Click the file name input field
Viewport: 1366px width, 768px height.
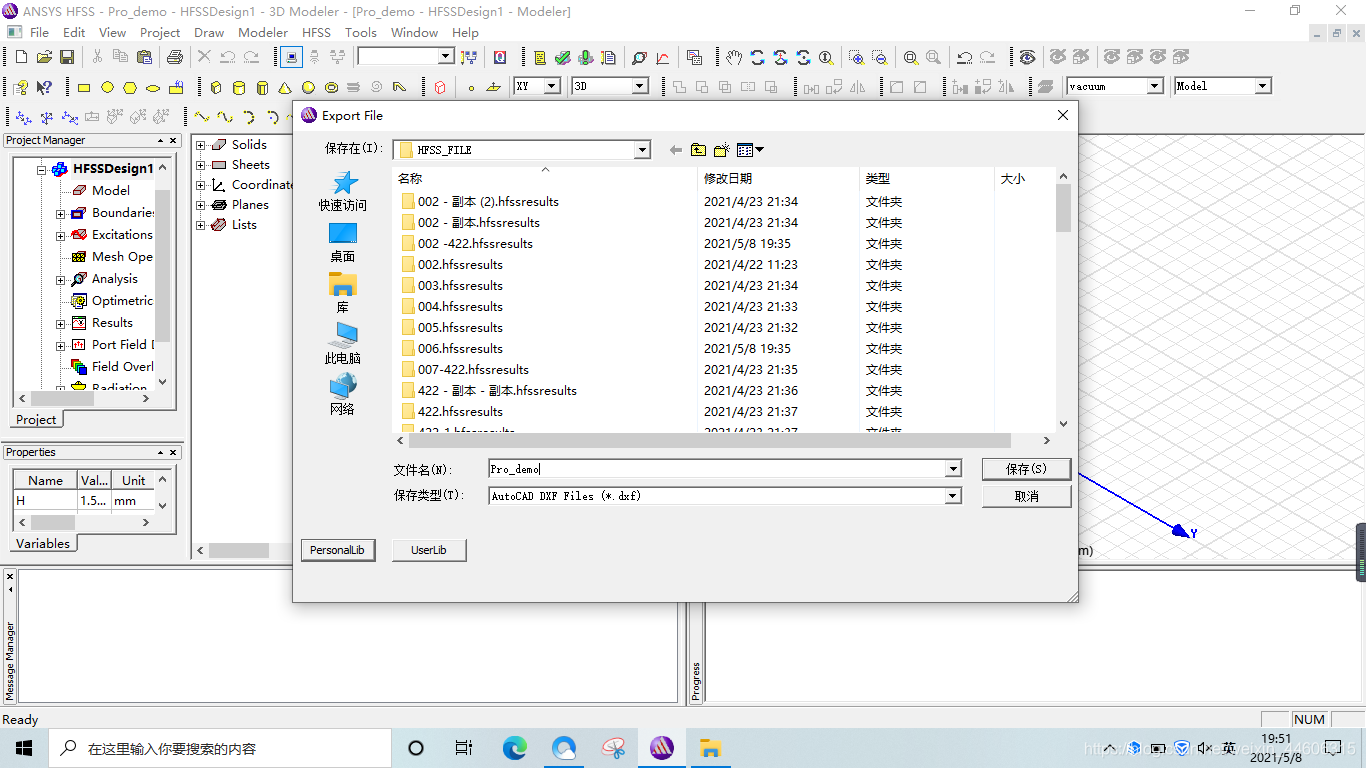716,469
